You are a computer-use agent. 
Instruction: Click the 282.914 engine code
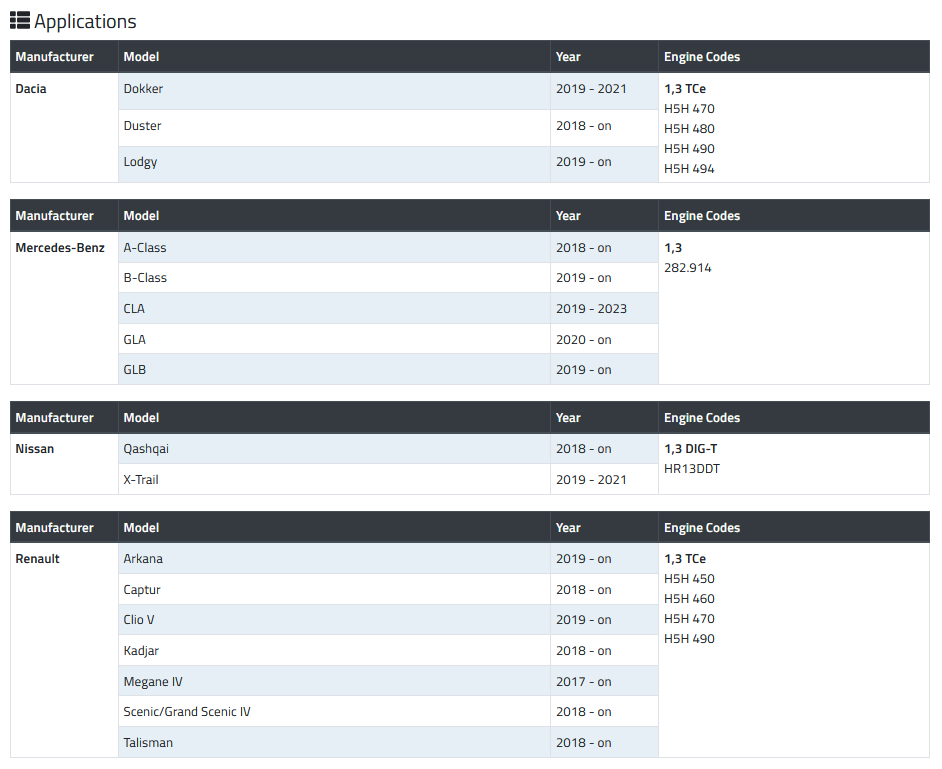click(x=688, y=268)
